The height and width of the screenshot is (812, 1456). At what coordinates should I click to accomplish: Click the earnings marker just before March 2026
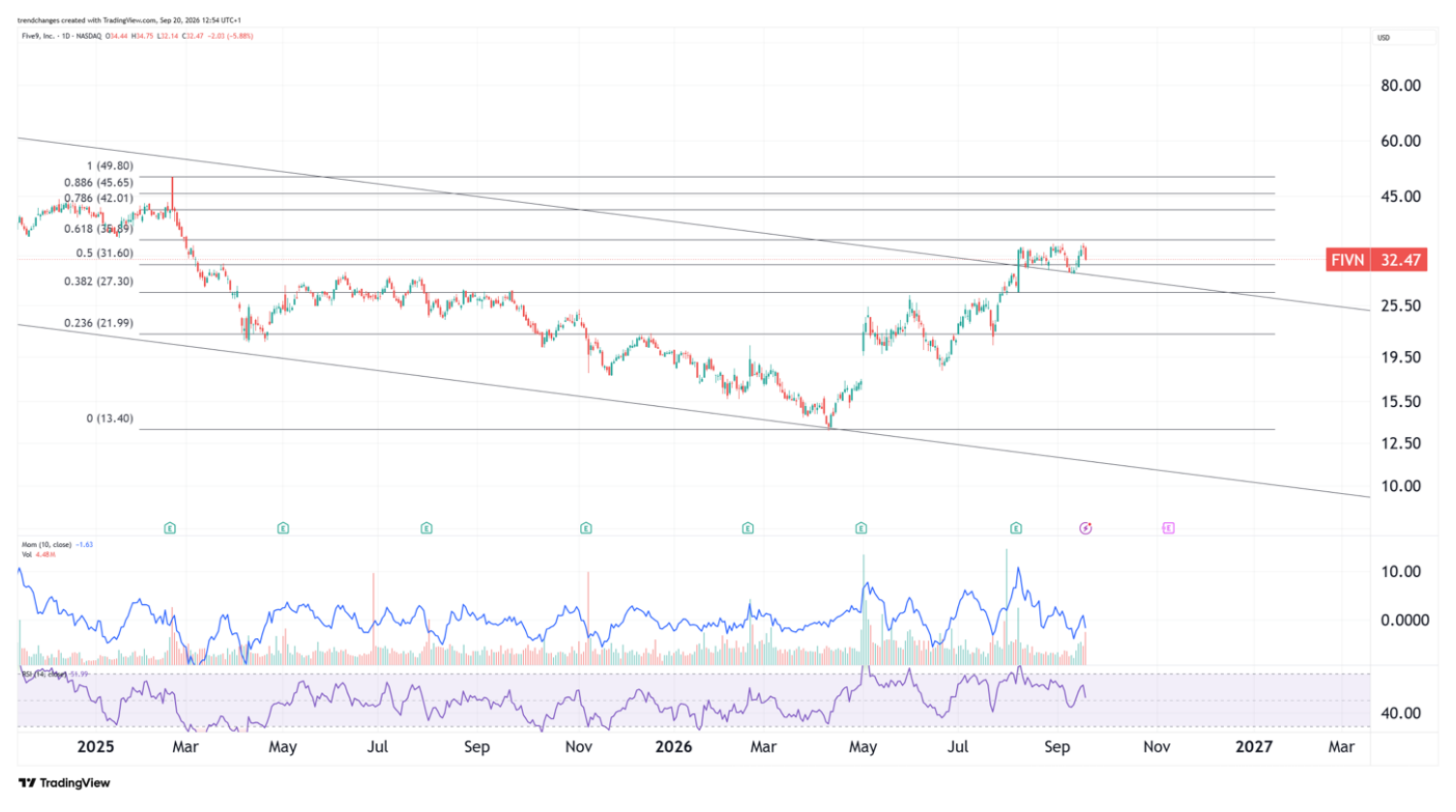(x=748, y=528)
